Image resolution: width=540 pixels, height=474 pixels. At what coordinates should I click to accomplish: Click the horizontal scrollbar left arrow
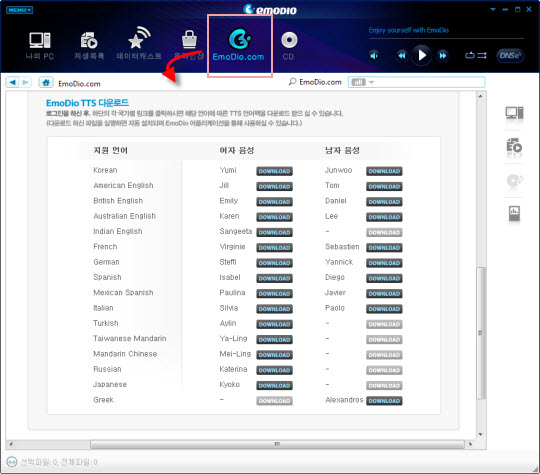pyautogui.click(x=11, y=444)
